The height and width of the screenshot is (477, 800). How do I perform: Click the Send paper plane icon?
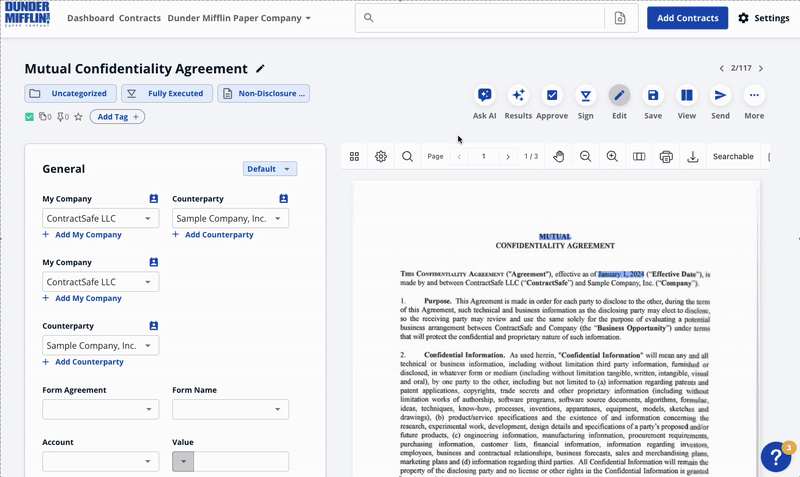coord(720,96)
